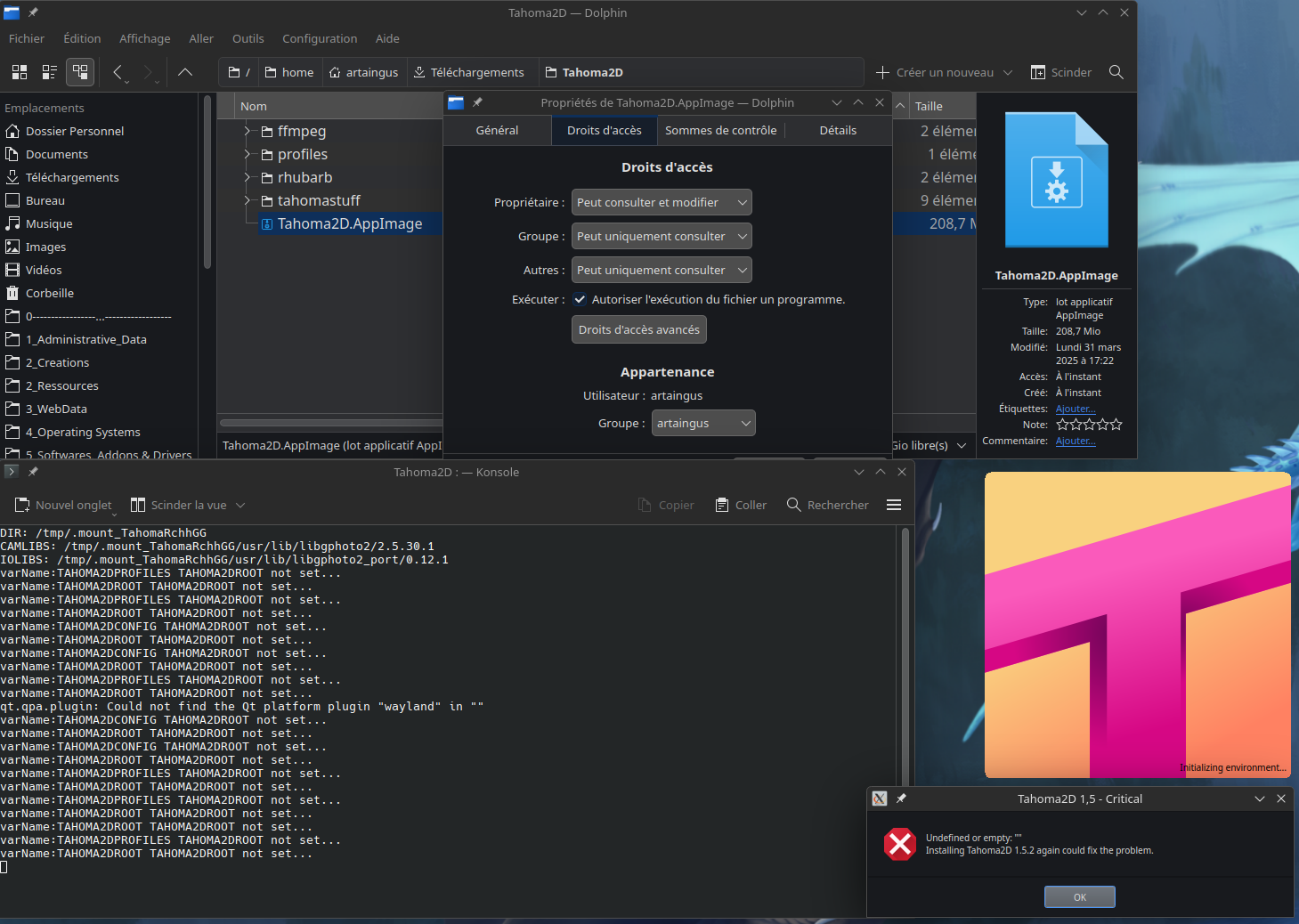Open Créer un nouveau menu

(944, 72)
